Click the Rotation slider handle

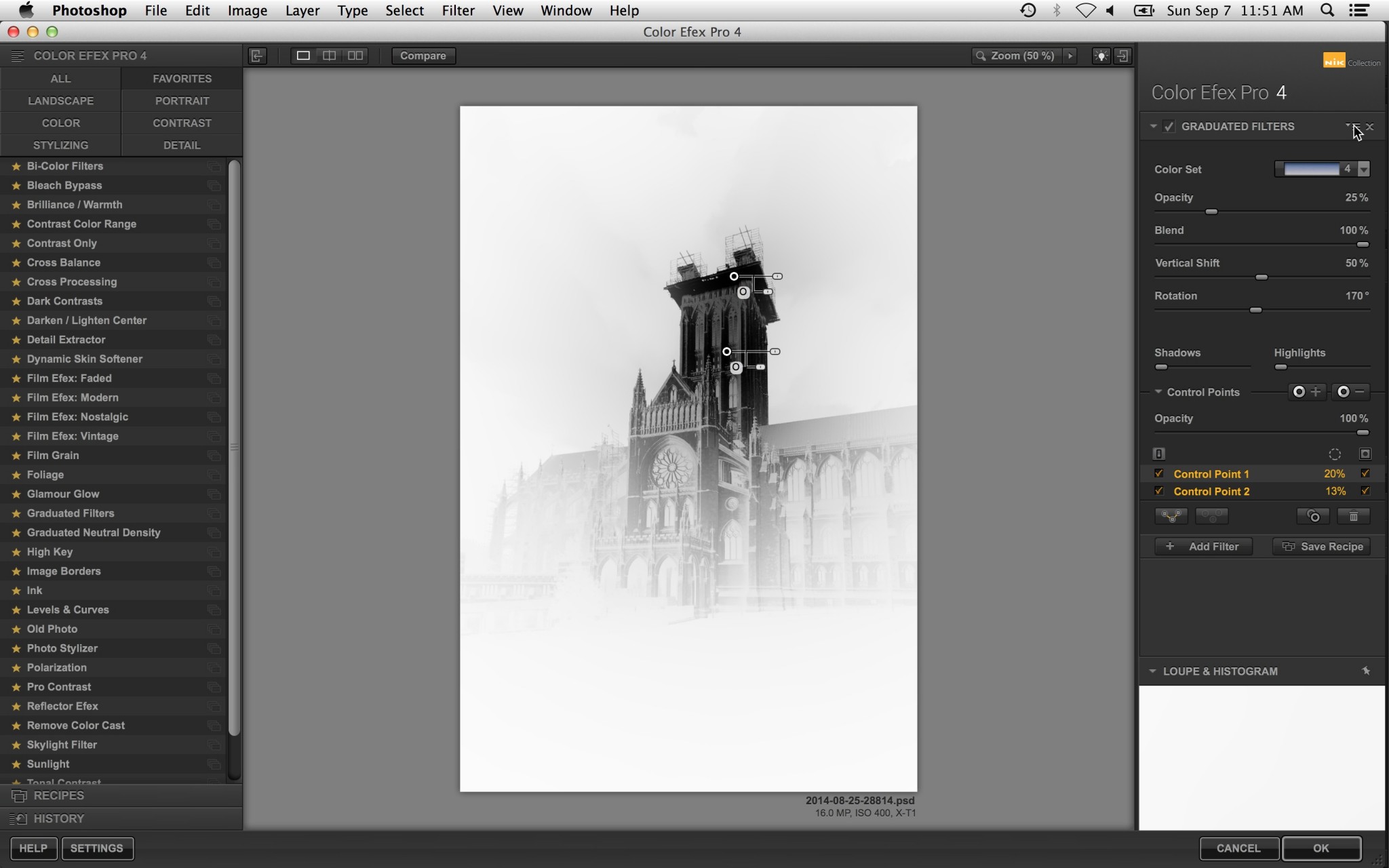click(x=1256, y=310)
